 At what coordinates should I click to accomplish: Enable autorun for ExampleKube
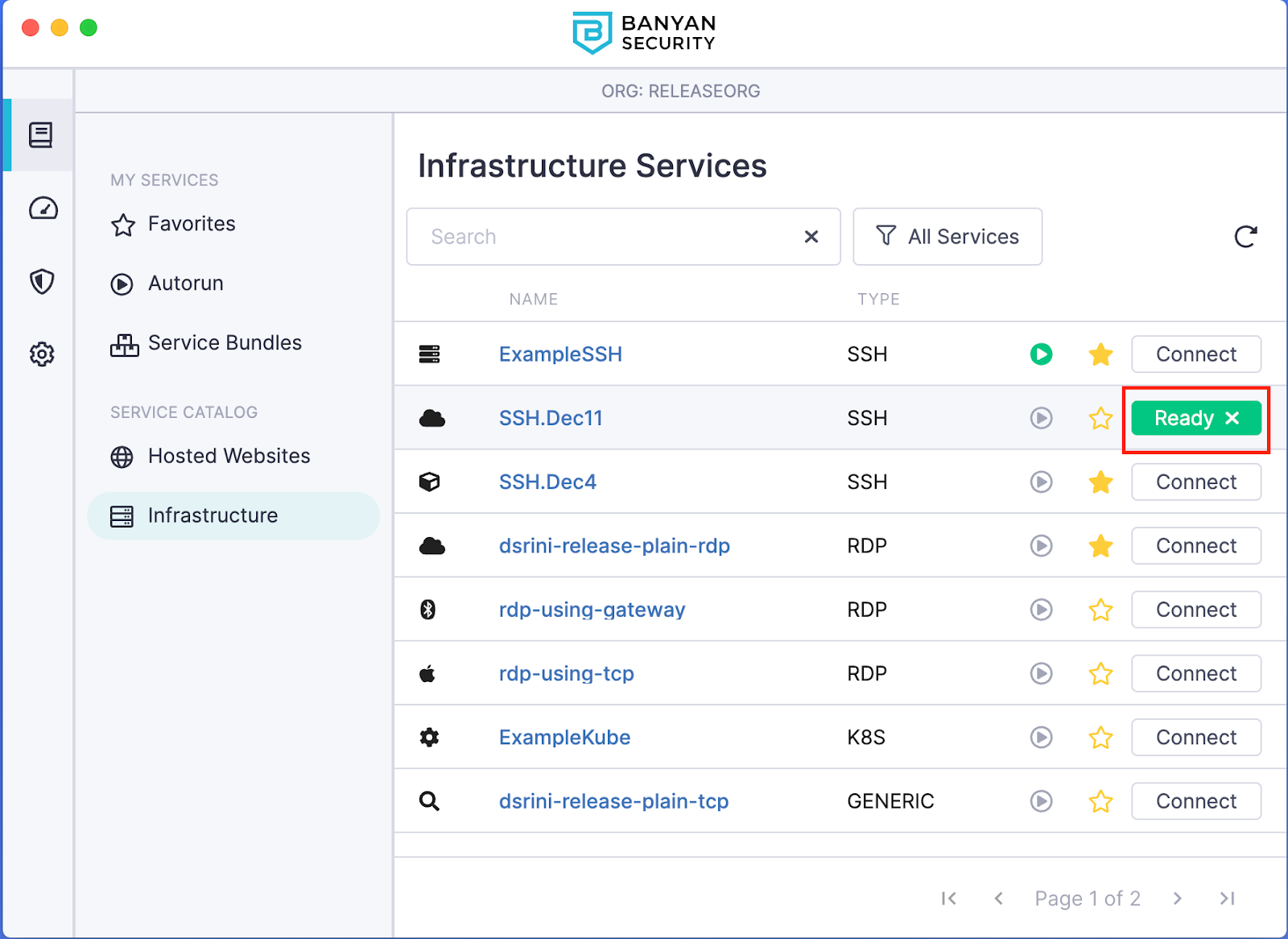[1042, 737]
